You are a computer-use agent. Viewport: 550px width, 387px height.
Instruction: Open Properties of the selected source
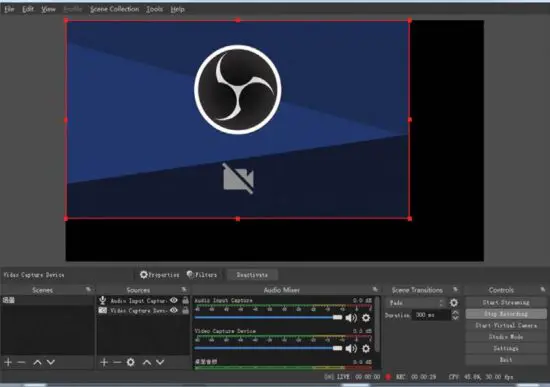pos(160,275)
